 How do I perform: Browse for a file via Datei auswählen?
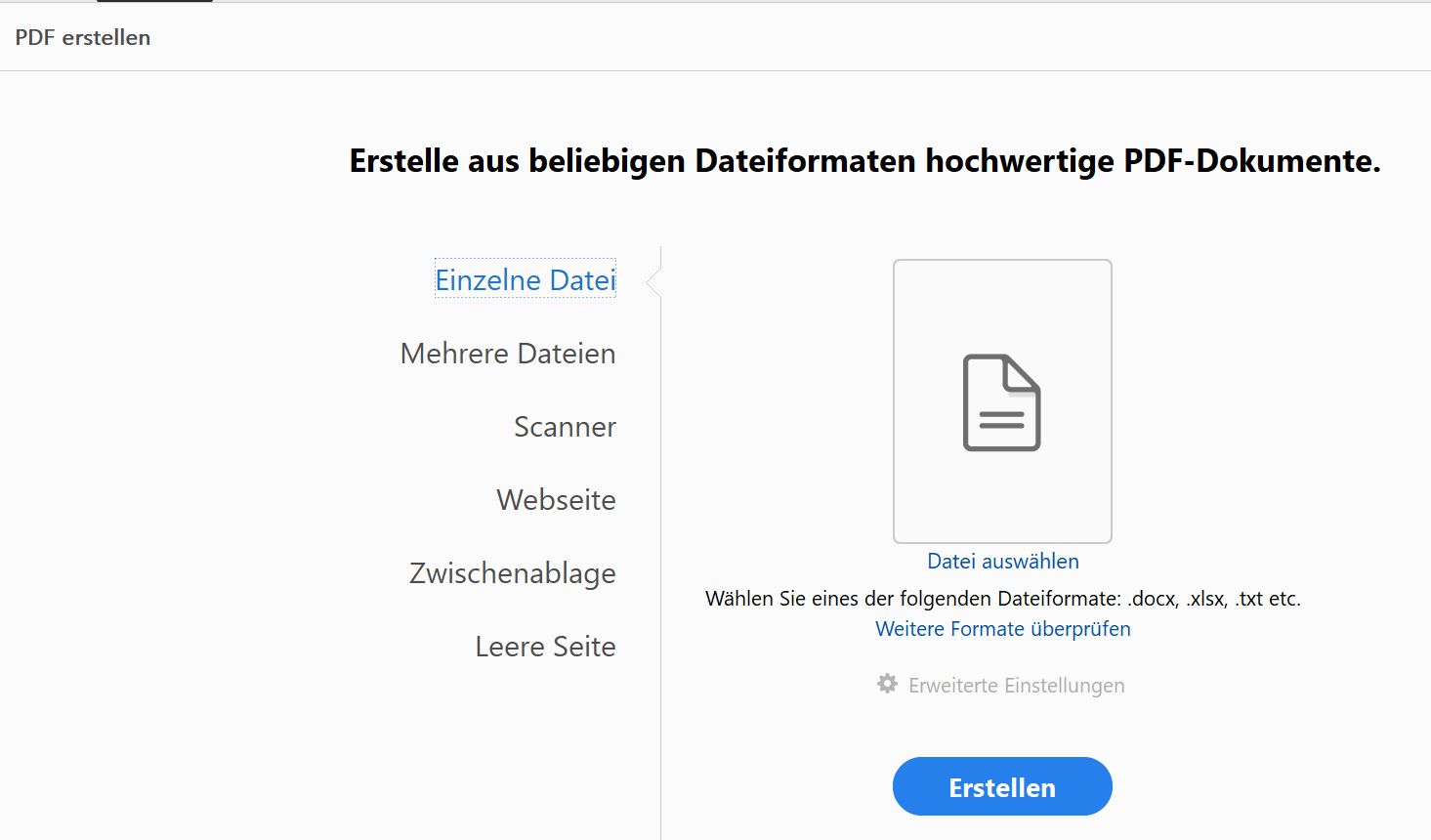1001,561
